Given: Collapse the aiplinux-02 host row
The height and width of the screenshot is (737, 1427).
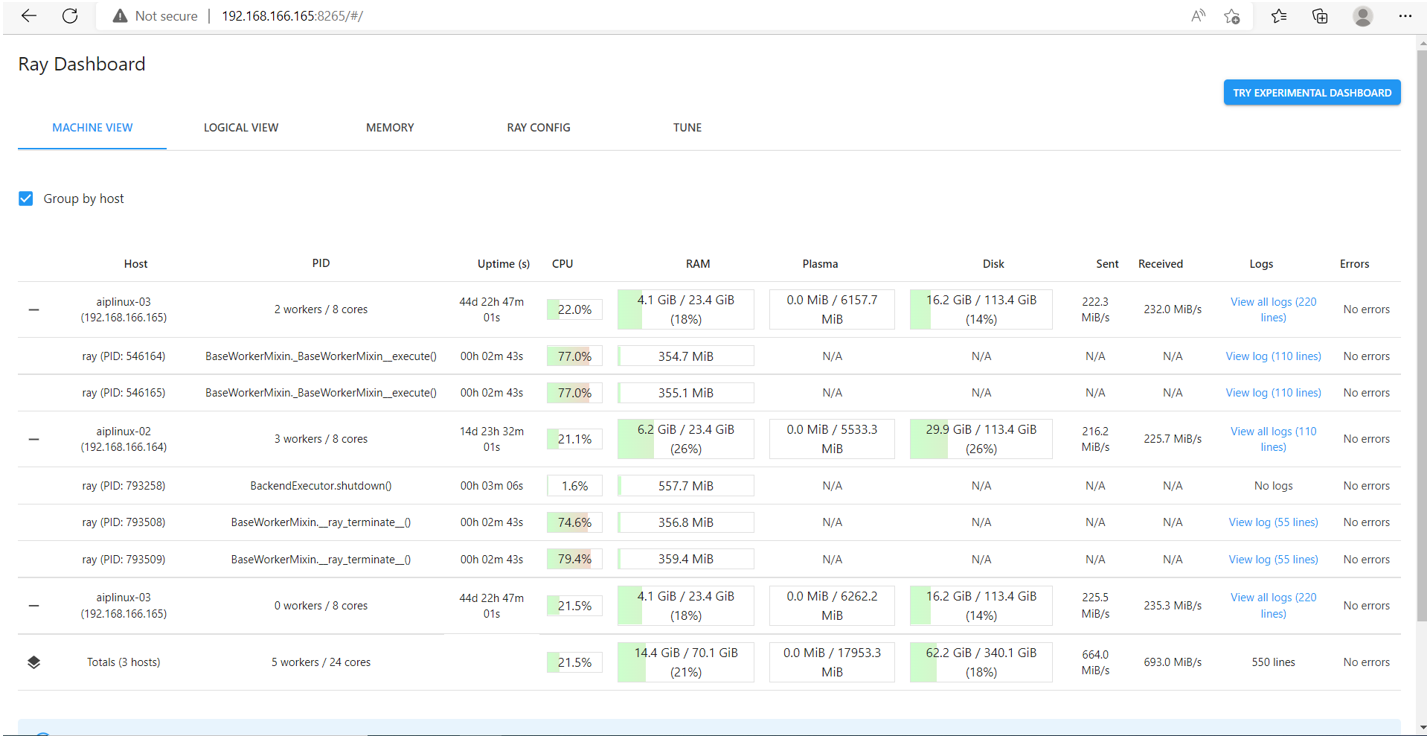Looking at the screenshot, I should coord(34,439).
